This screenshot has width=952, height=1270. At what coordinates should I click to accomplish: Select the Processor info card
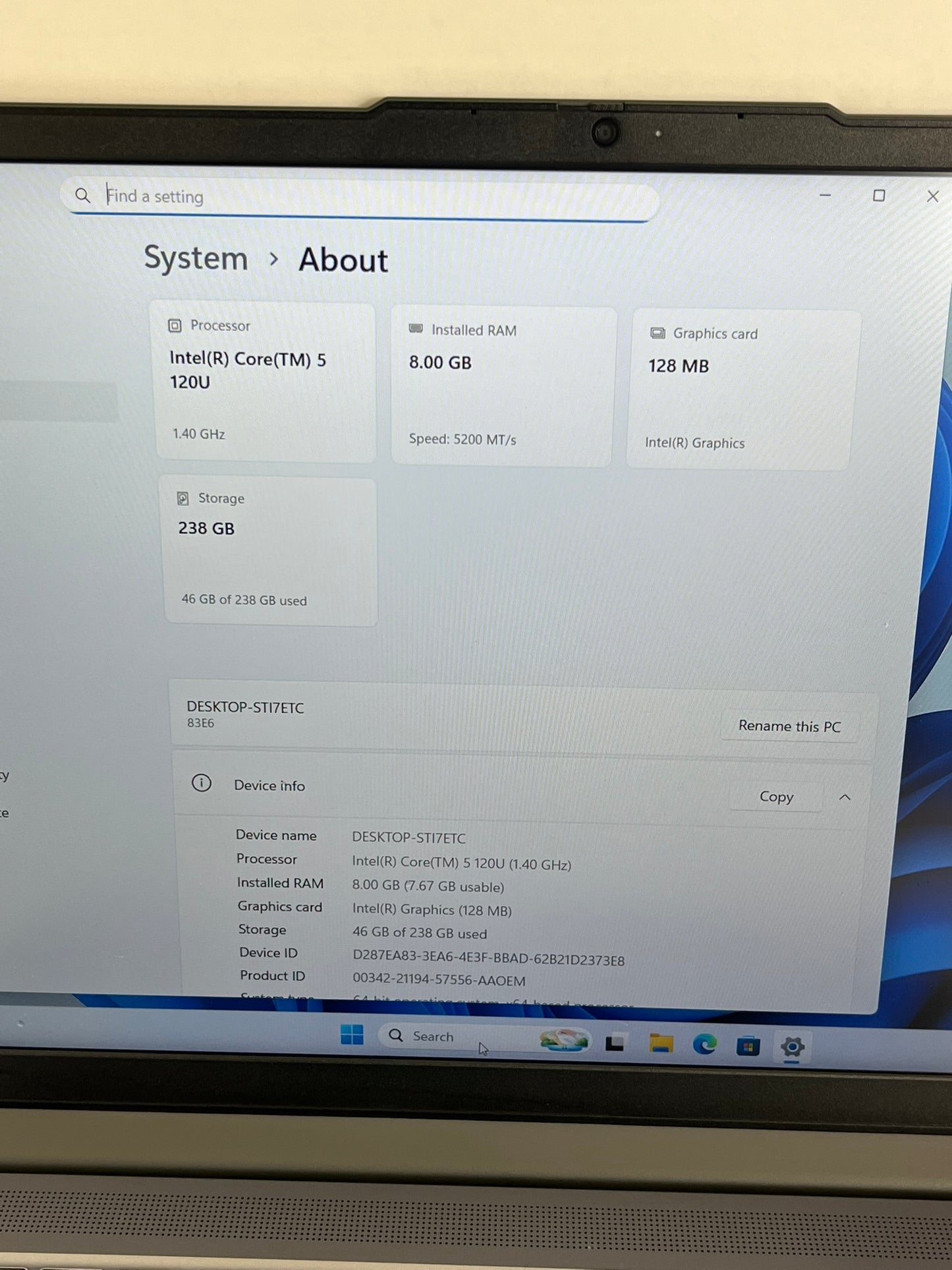point(265,382)
